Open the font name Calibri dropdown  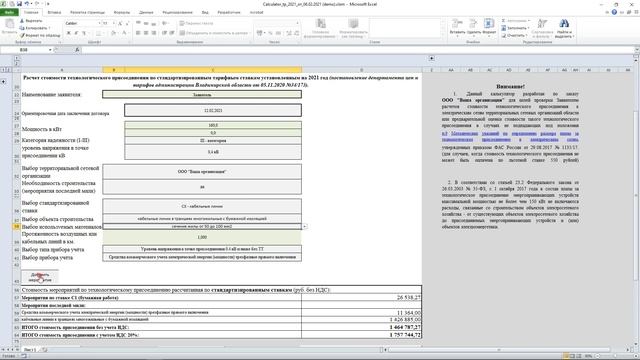[99, 23]
